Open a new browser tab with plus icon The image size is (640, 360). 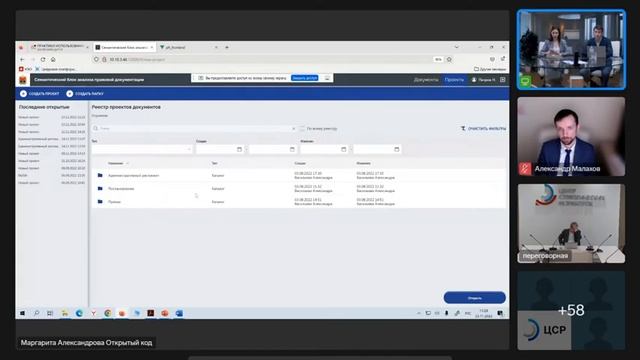pyautogui.click(x=227, y=47)
